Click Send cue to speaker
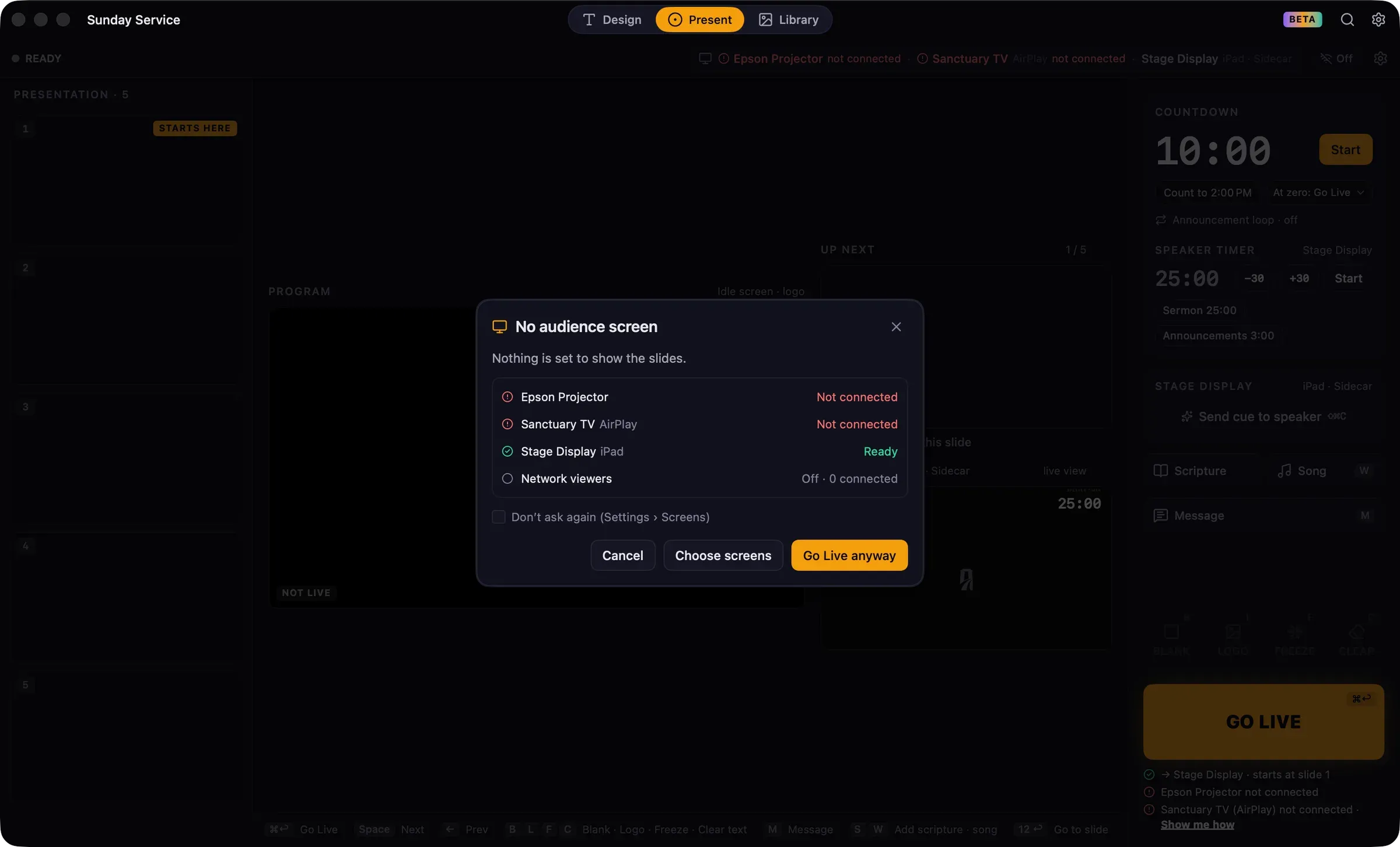Viewport: 1400px width, 847px height. [1263, 416]
